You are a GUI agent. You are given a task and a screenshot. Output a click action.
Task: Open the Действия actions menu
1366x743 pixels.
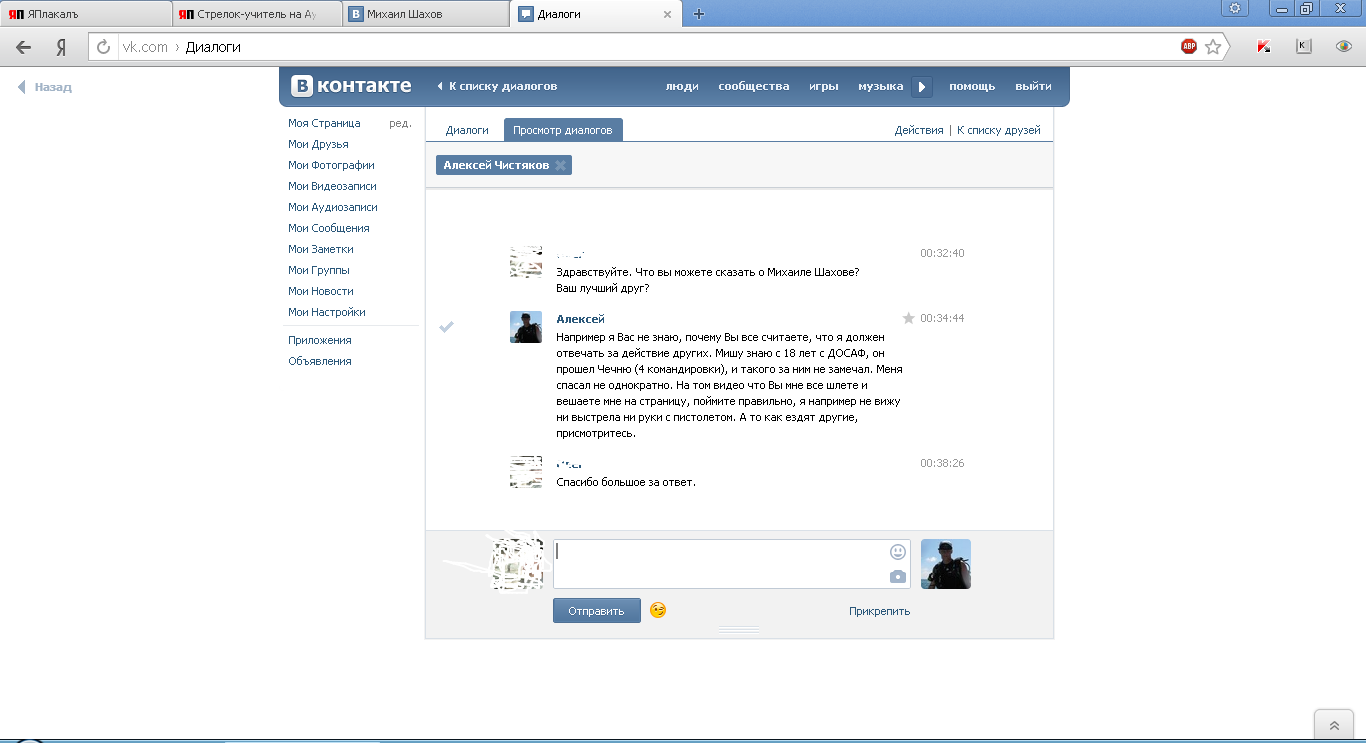pos(919,130)
